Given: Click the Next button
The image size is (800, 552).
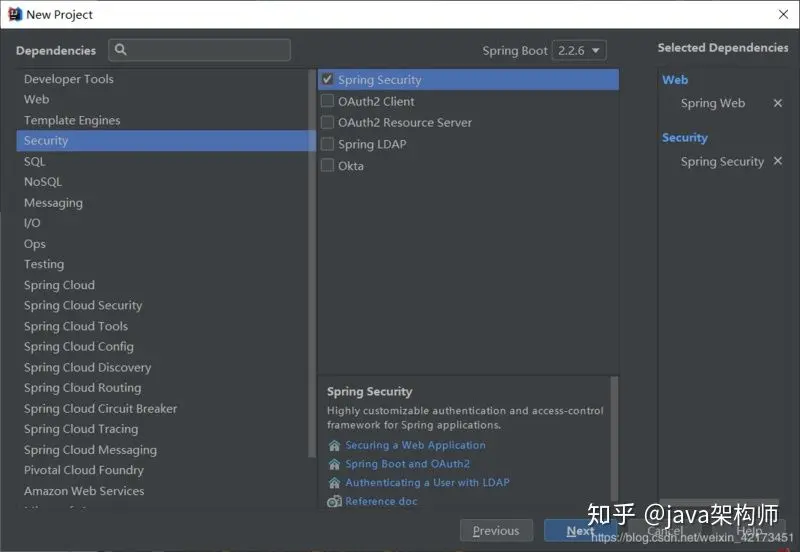Looking at the screenshot, I should point(580,531).
